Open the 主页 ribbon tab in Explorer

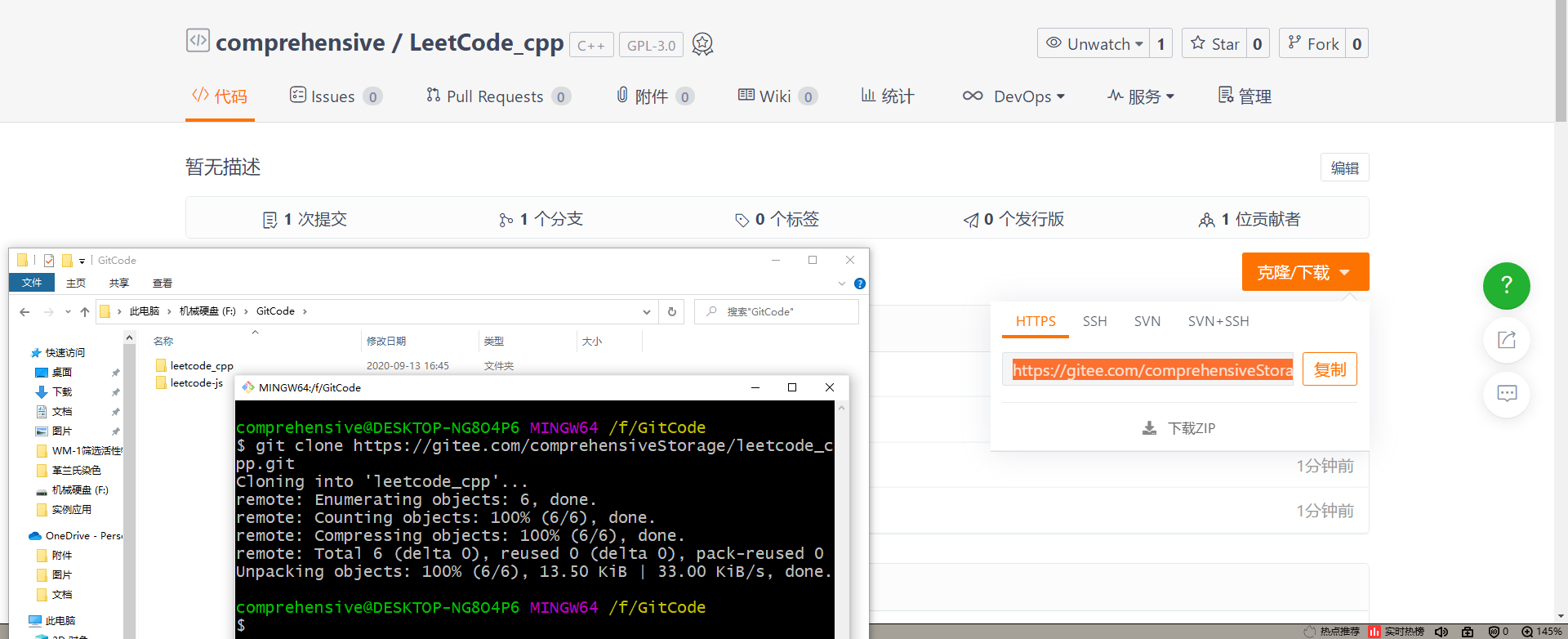(x=76, y=283)
